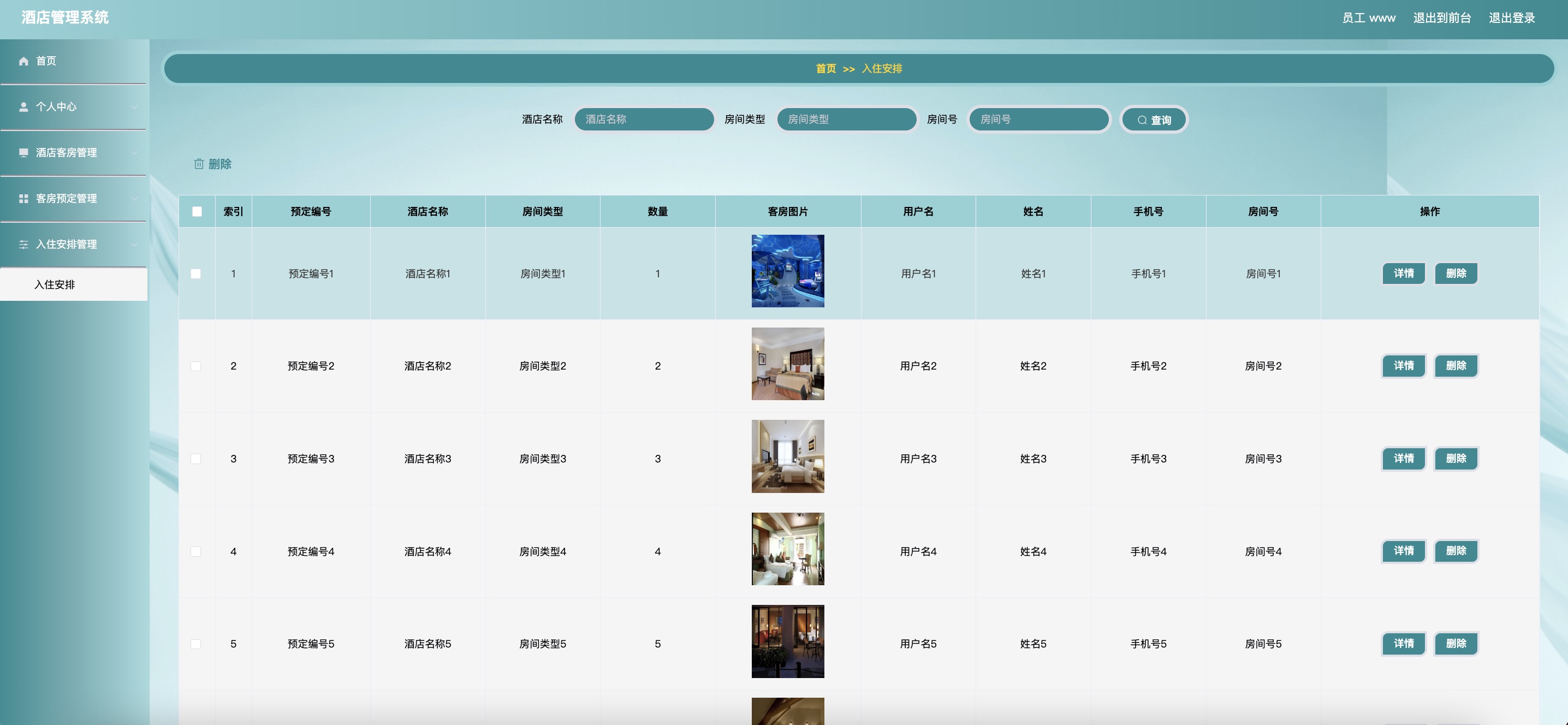The width and height of the screenshot is (1568, 725).
Task: Collapse the 入住安排管理 chevron arrow
Action: pos(134,245)
